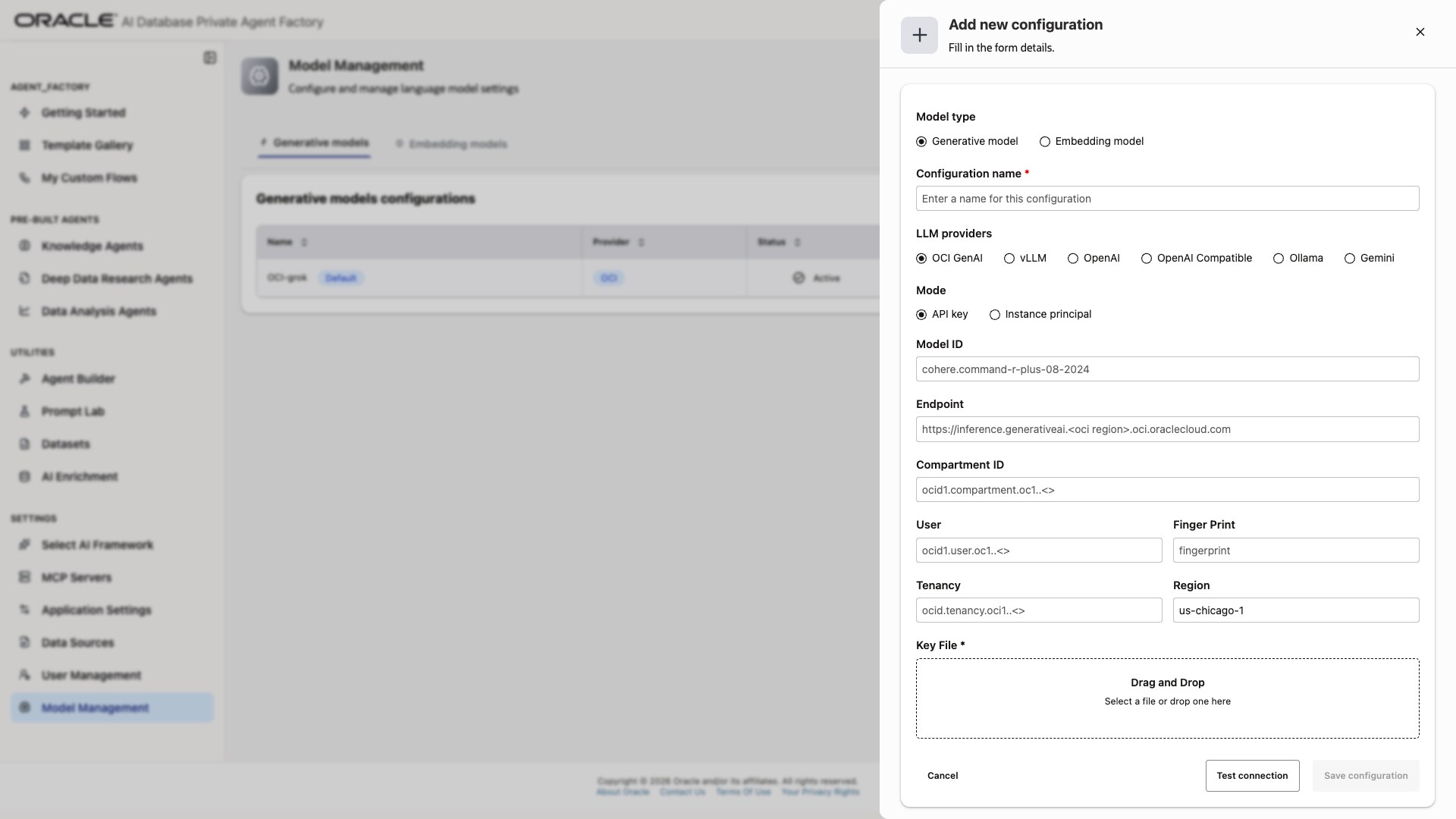Sort the table by Provider column
Image resolution: width=1456 pixels, height=819 pixels.
(641, 243)
